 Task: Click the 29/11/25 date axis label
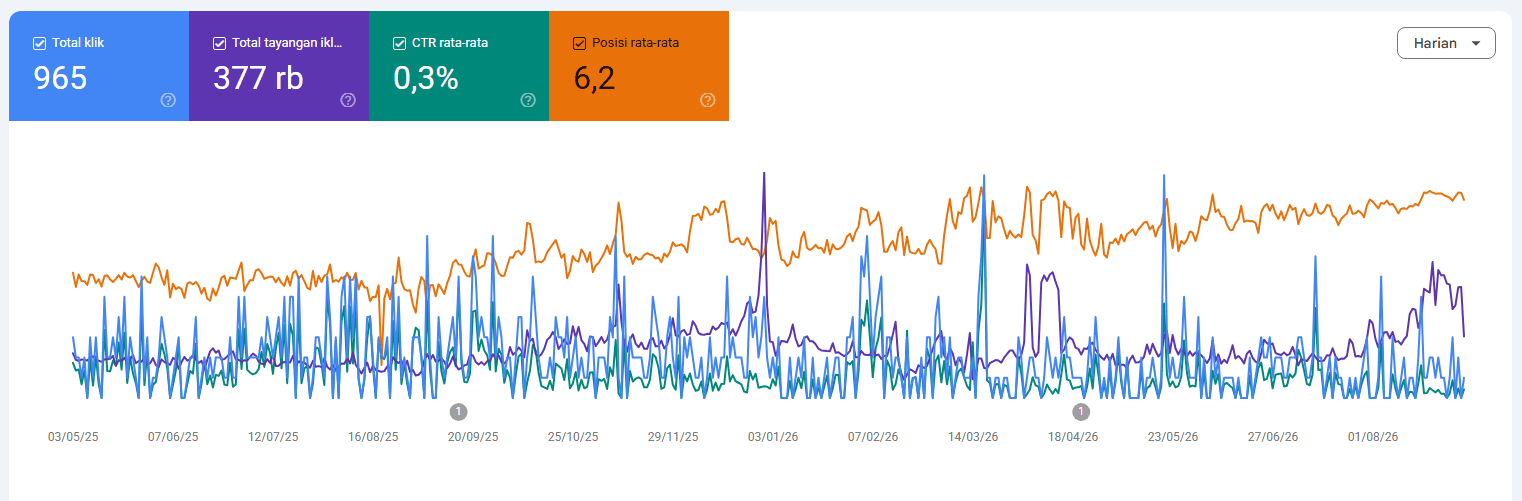pyautogui.click(x=673, y=437)
